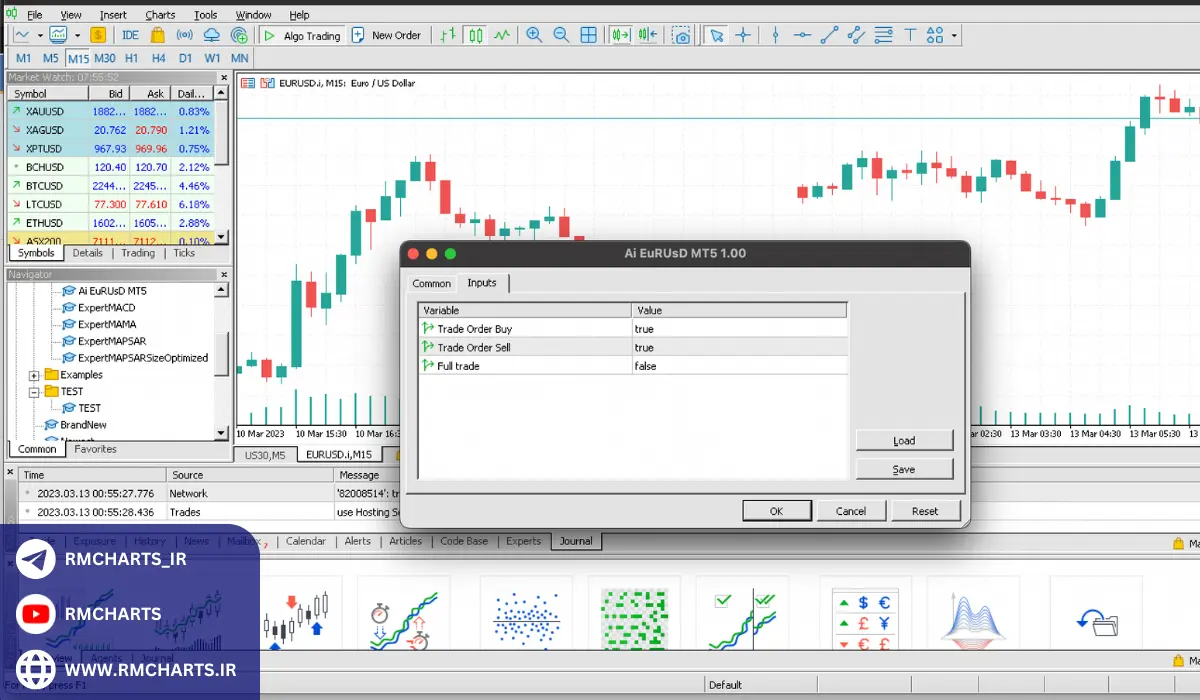
Task: Click the chart screenshot camera icon
Action: 681,35
